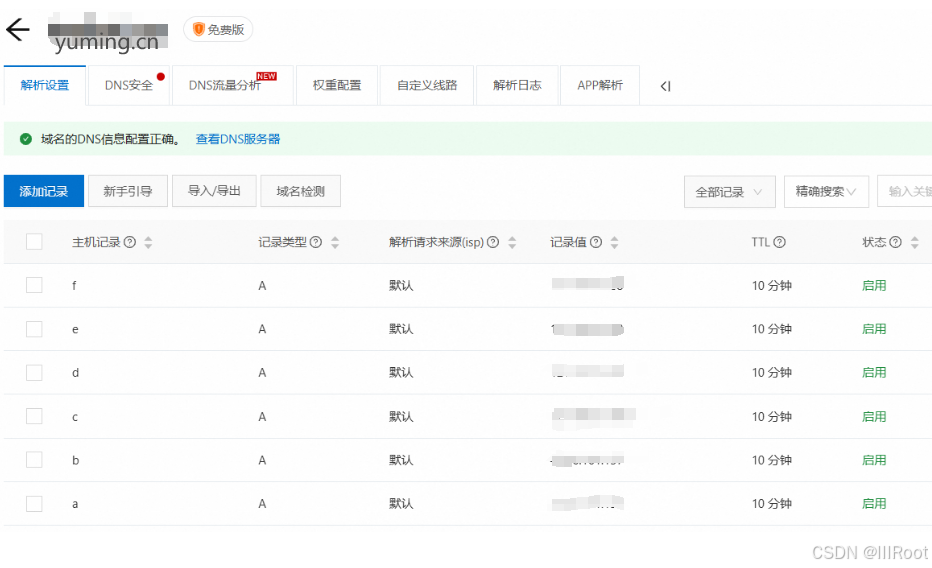Viewport: 932px width, 568px height.
Task: Click host record name b
Action: tap(75, 460)
